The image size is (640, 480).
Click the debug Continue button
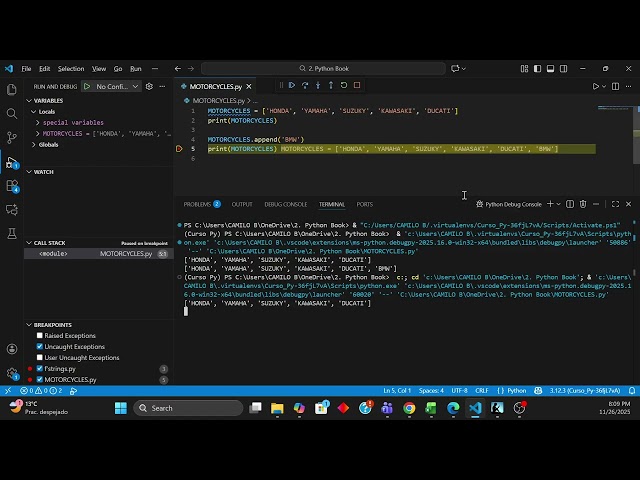click(x=292, y=85)
